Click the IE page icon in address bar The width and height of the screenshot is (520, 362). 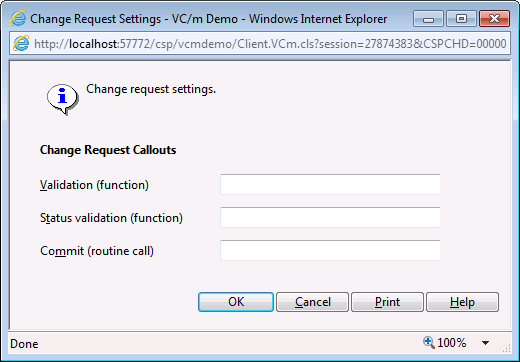pyautogui.click(x=21, y=44)
